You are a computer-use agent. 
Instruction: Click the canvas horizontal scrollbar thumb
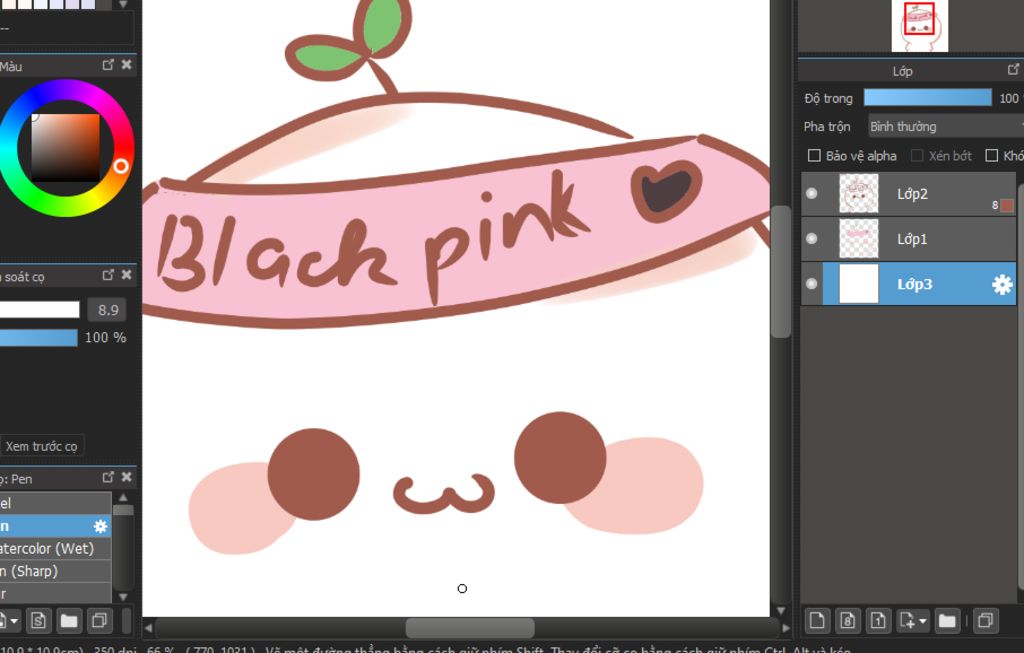[470, 628]
